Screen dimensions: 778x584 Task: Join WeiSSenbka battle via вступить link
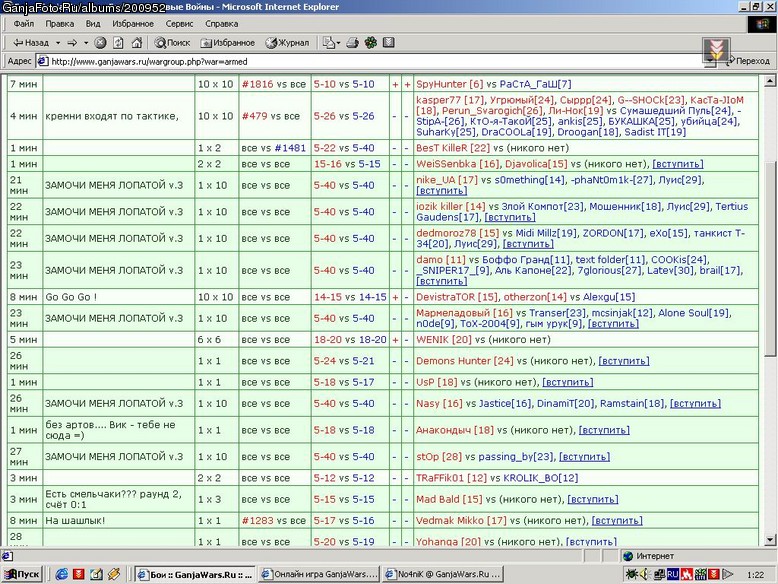pyautogui.click(x=678, y=164)
